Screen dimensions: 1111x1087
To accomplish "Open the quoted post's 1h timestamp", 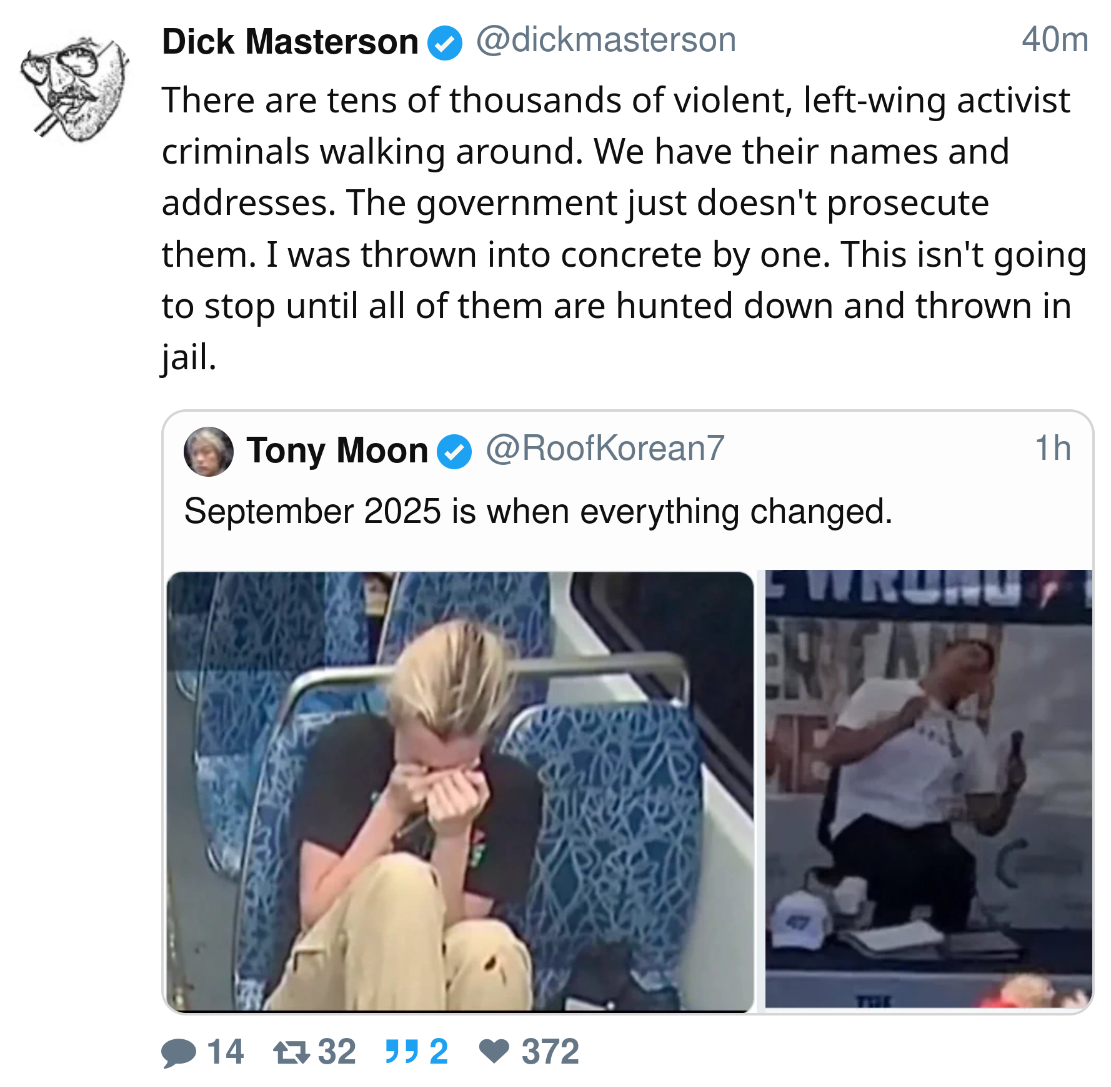I will click(1053, 449).
